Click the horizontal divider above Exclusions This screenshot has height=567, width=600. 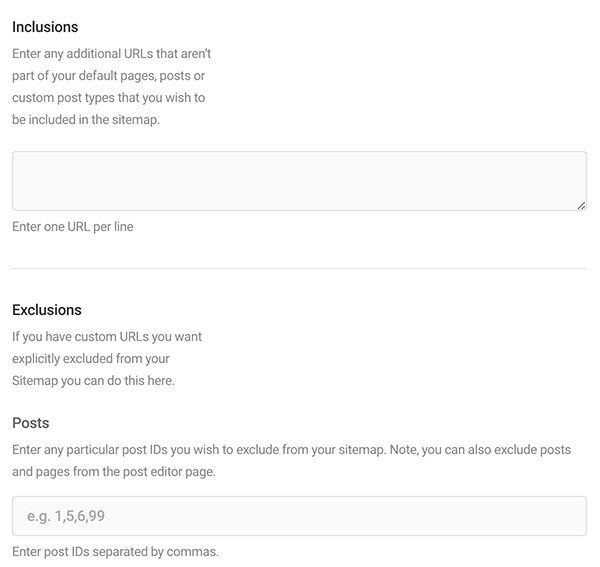click(299, 269)
